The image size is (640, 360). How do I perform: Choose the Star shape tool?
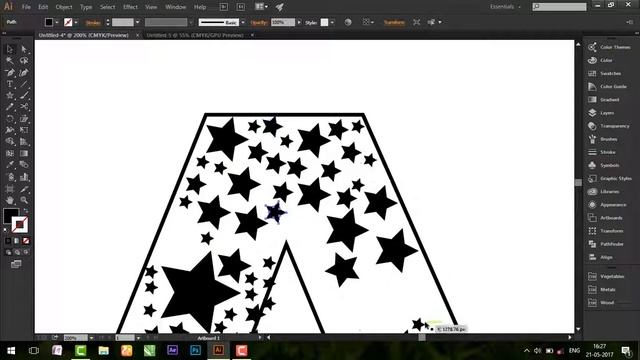pyautogui.click(x=10, y=96)
